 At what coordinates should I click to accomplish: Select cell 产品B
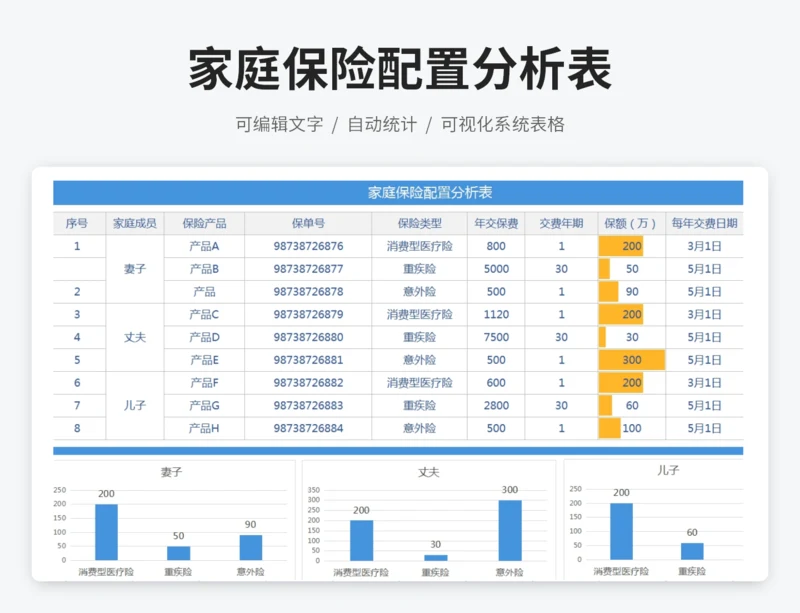point(204,269)
